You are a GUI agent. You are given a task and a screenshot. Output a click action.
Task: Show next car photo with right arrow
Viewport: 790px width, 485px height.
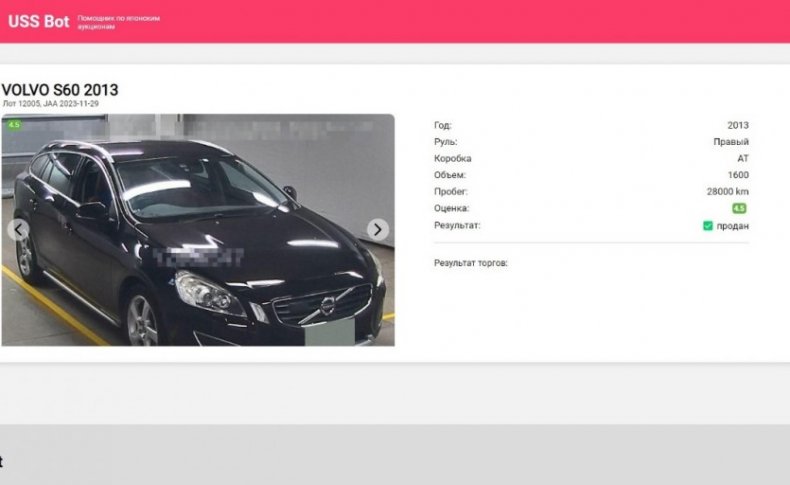pos(377,230)
